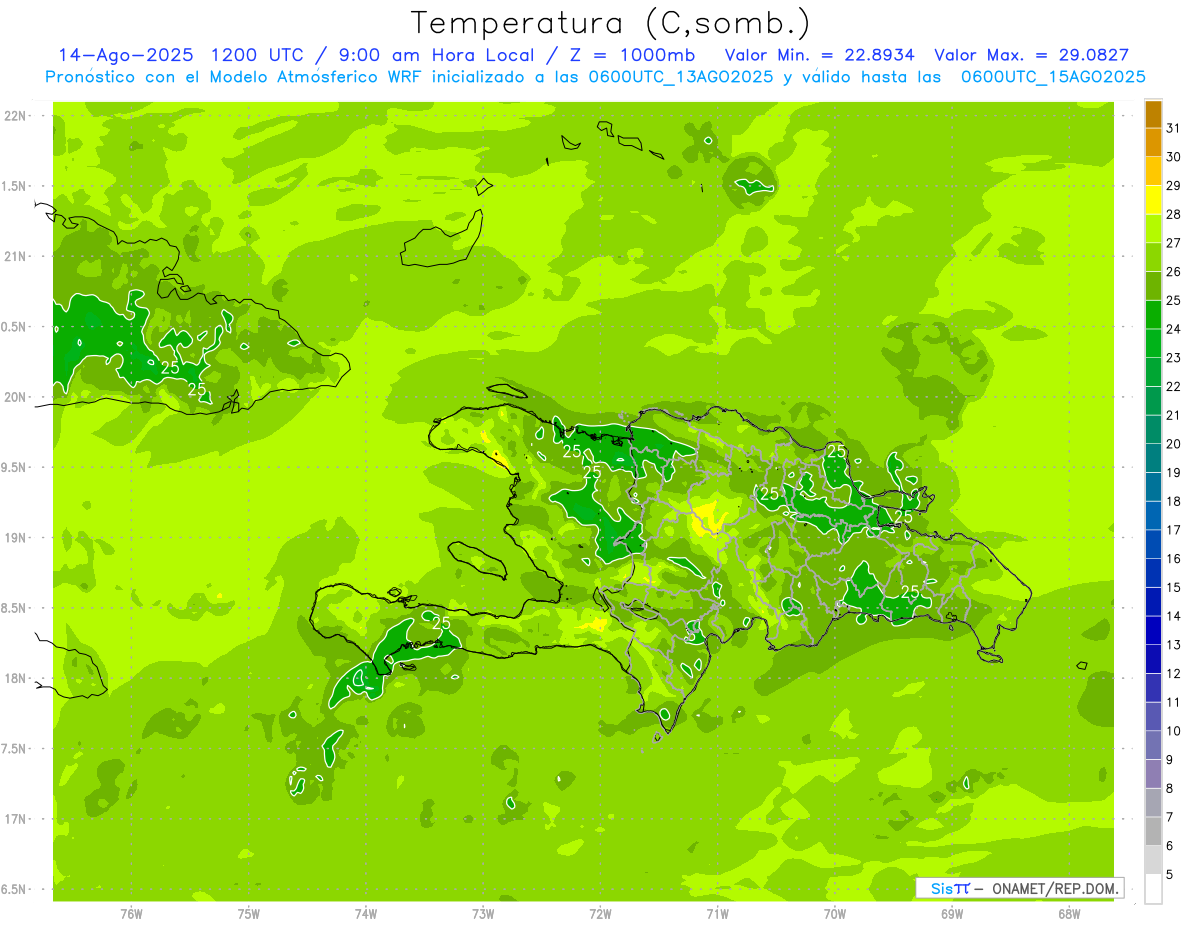The width and height of the screenshot is (1200, 927).
Task: Click the green legend swatch between 24 and 25
Action: 1153,315
